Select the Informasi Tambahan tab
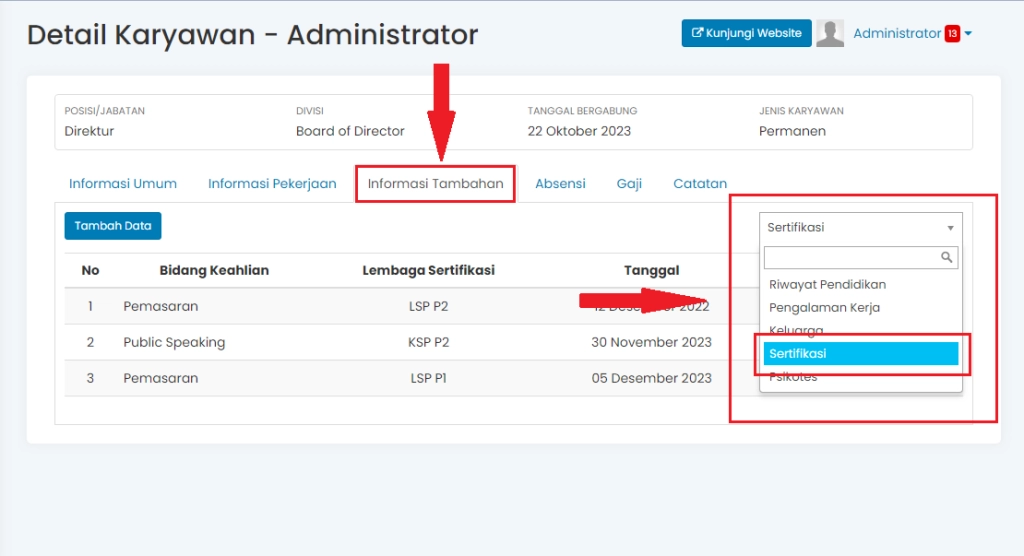This screenshot has height=556, width=1024. [435, 184]
